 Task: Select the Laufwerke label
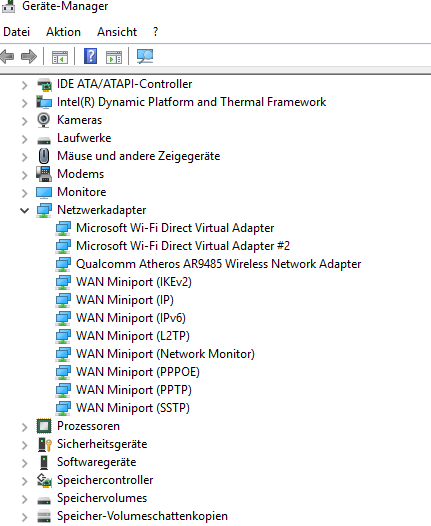pyautogui.click(x=84, y=138)
